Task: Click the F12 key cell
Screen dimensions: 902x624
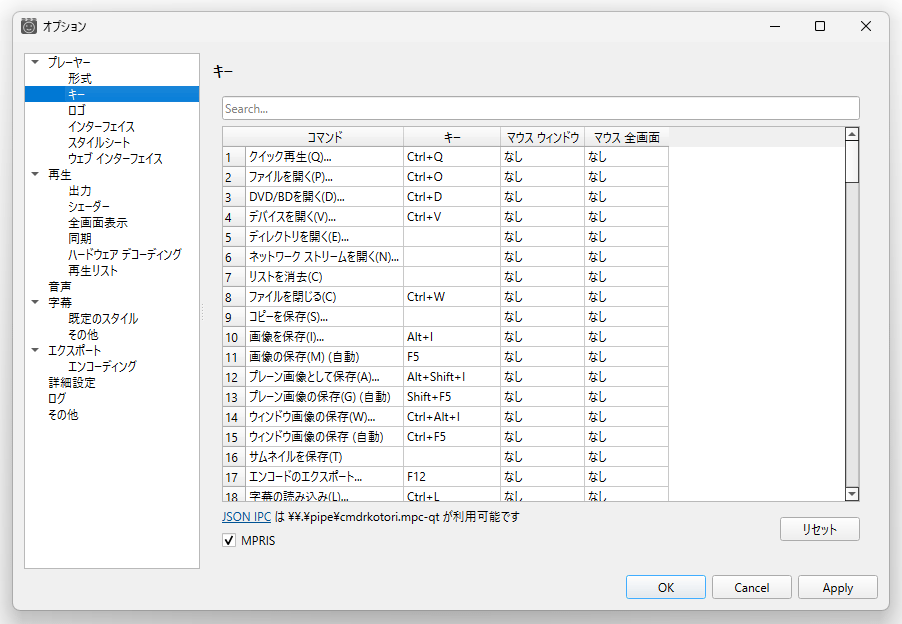Action: point(452,477)
